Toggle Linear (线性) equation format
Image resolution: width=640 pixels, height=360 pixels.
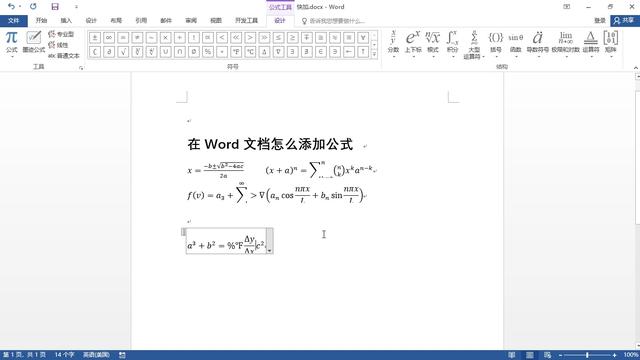58,45
